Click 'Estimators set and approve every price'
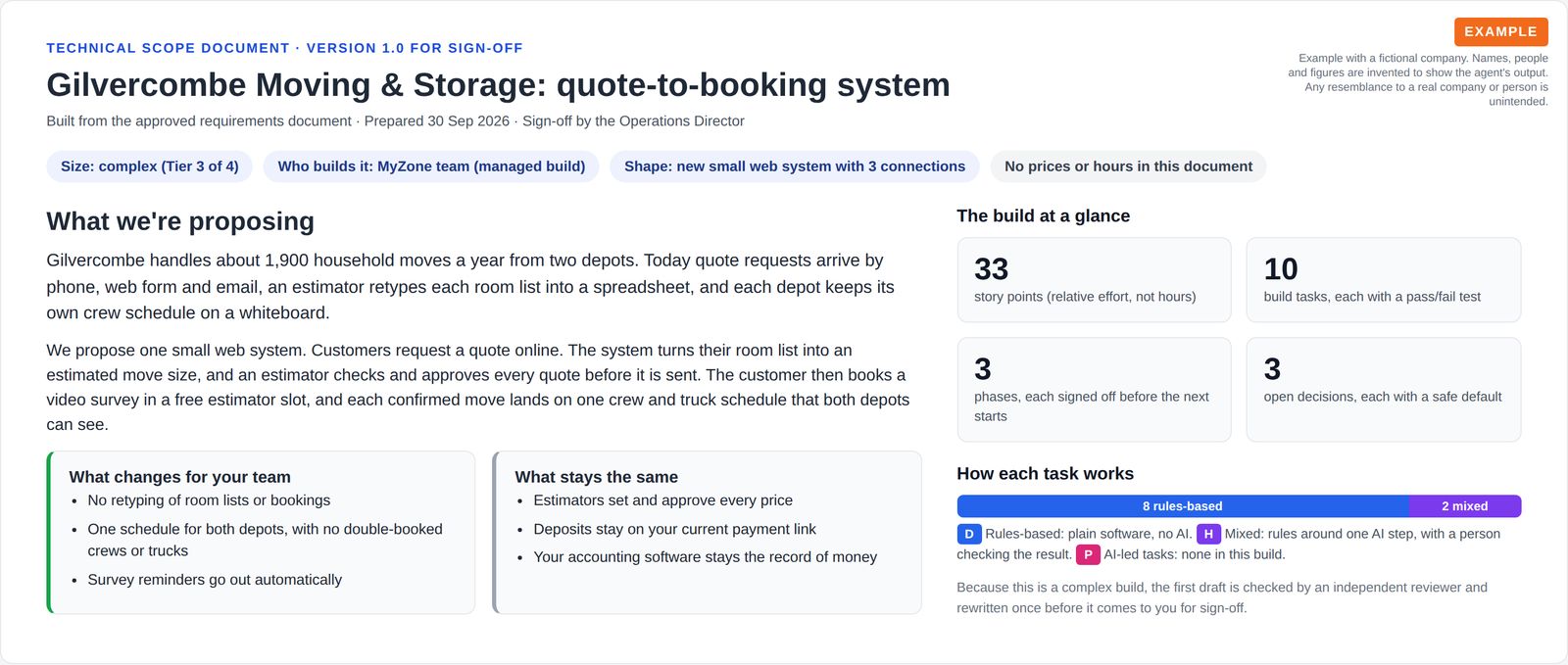This screenshot has width=1568, height=665. tap(663, 500)
